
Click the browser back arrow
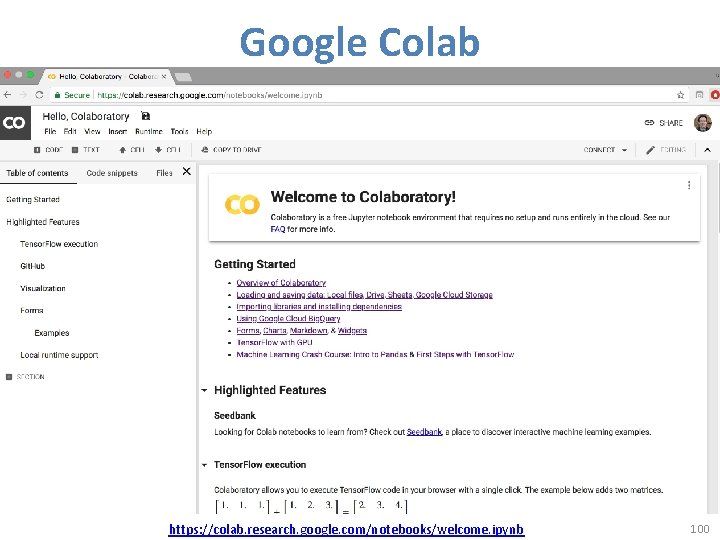pos(7,95)
